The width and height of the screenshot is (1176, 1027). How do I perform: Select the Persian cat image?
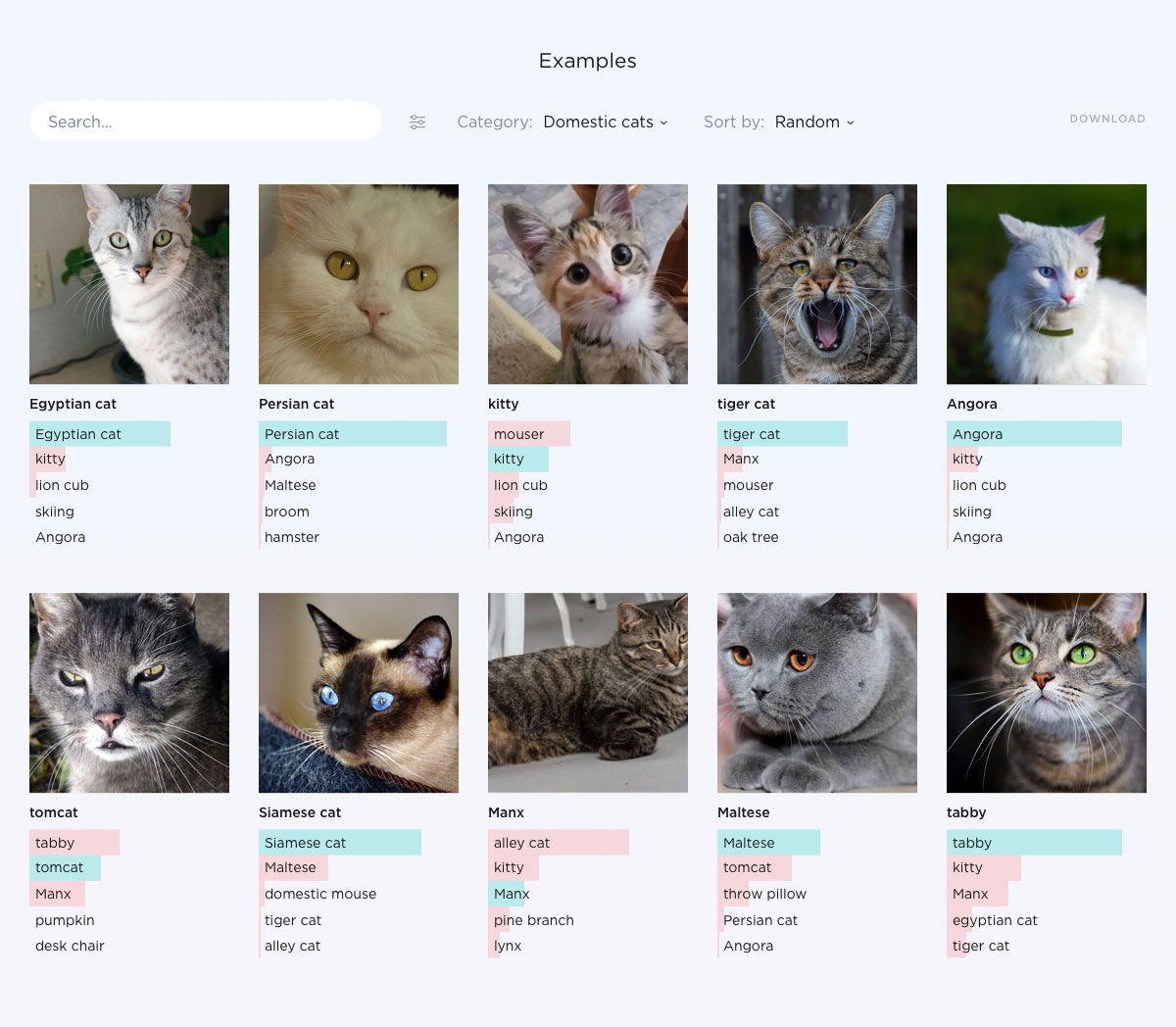click(359, 284)
